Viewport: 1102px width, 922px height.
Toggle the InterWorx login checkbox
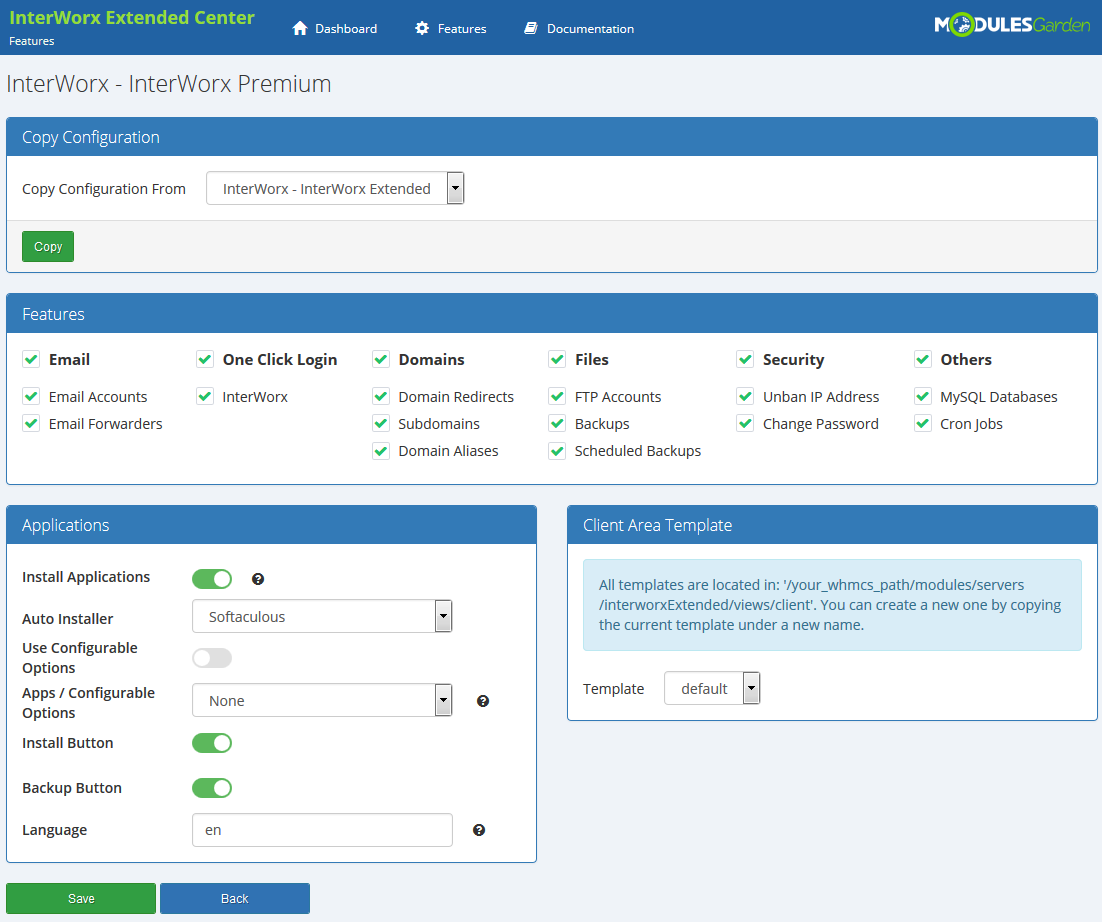click(205, 396)
